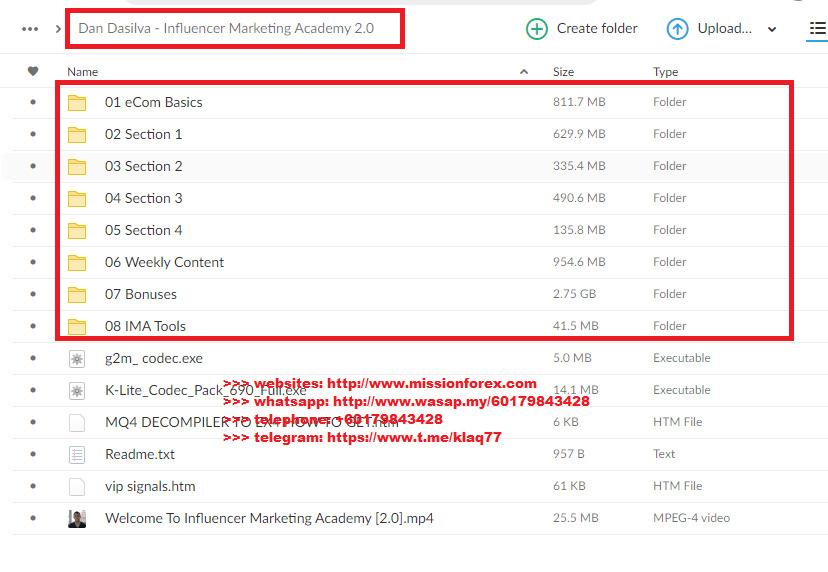This screenshot has width=828, height=572.
Task: Click the heart favorites column header
Action: [x=33, y=72]
